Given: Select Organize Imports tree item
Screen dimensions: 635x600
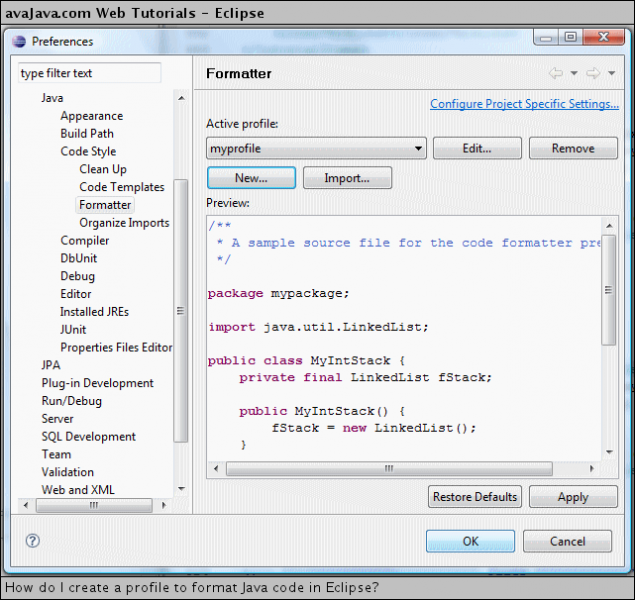Looking at the screenshot, I should pyautogui.click(x=124, y=223).
